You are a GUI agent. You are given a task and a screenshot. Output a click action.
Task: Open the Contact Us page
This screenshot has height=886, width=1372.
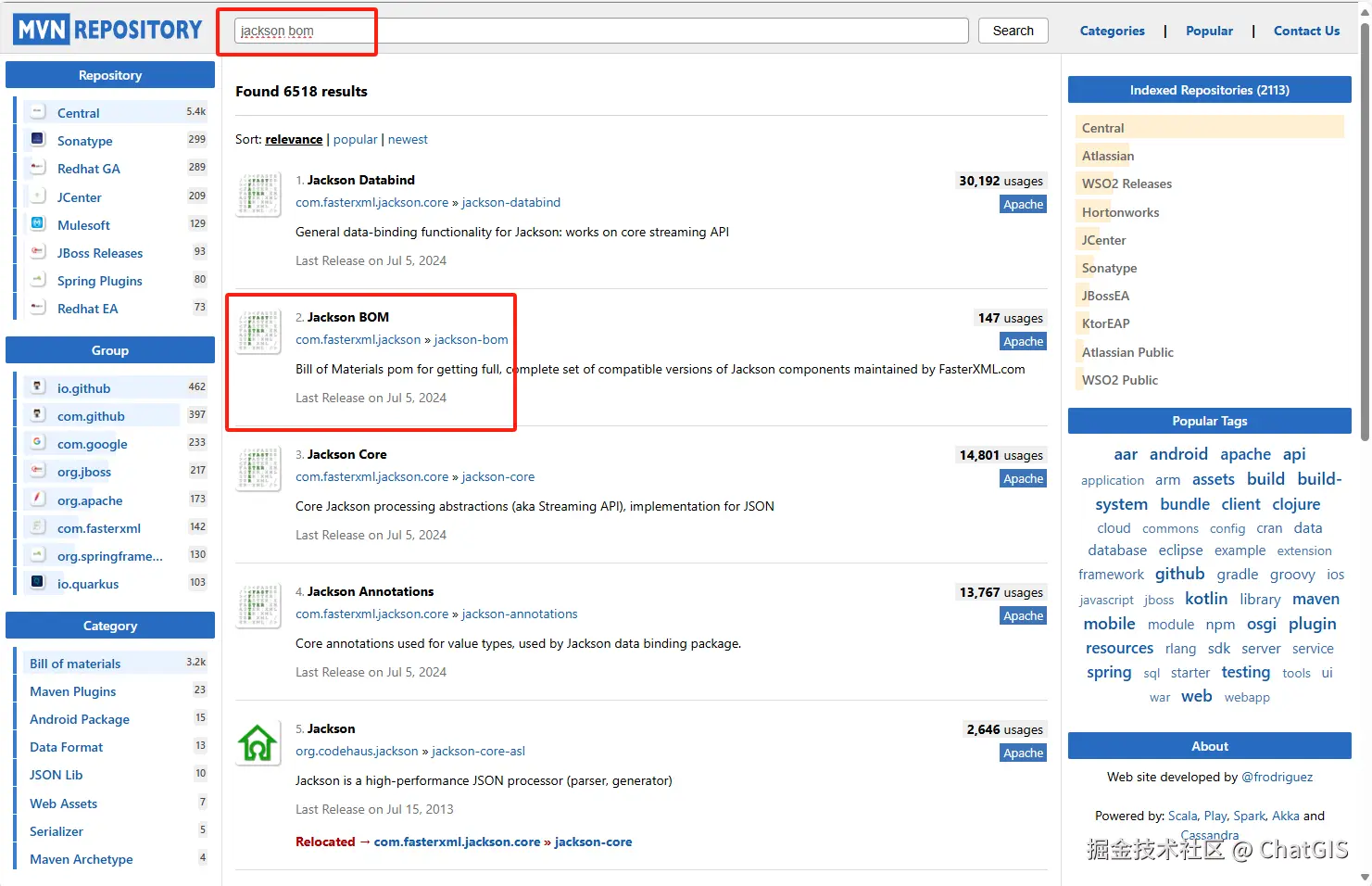[x=1307, y=31]
